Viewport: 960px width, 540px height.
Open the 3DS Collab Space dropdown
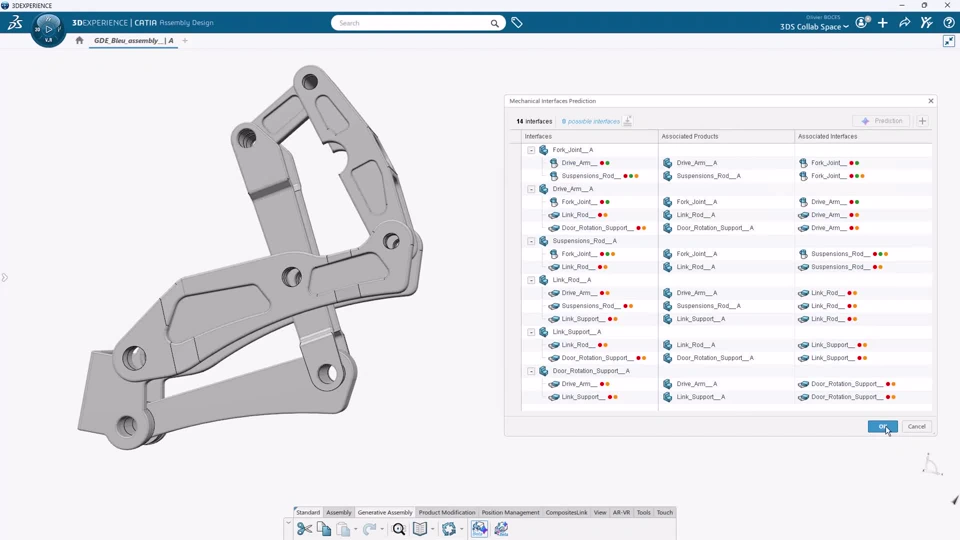coord(814,27)
